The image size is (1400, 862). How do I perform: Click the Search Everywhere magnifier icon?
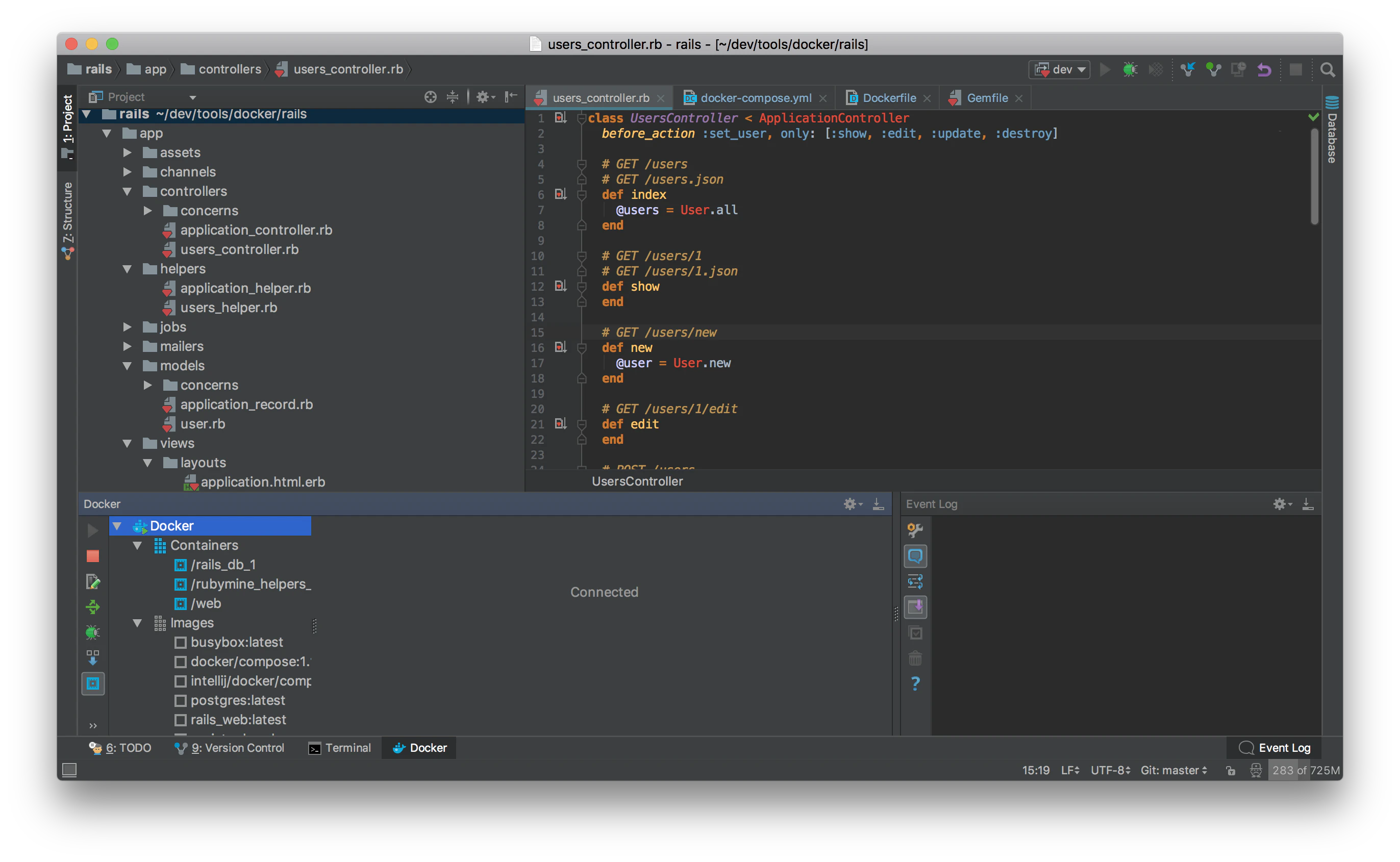1327,69
